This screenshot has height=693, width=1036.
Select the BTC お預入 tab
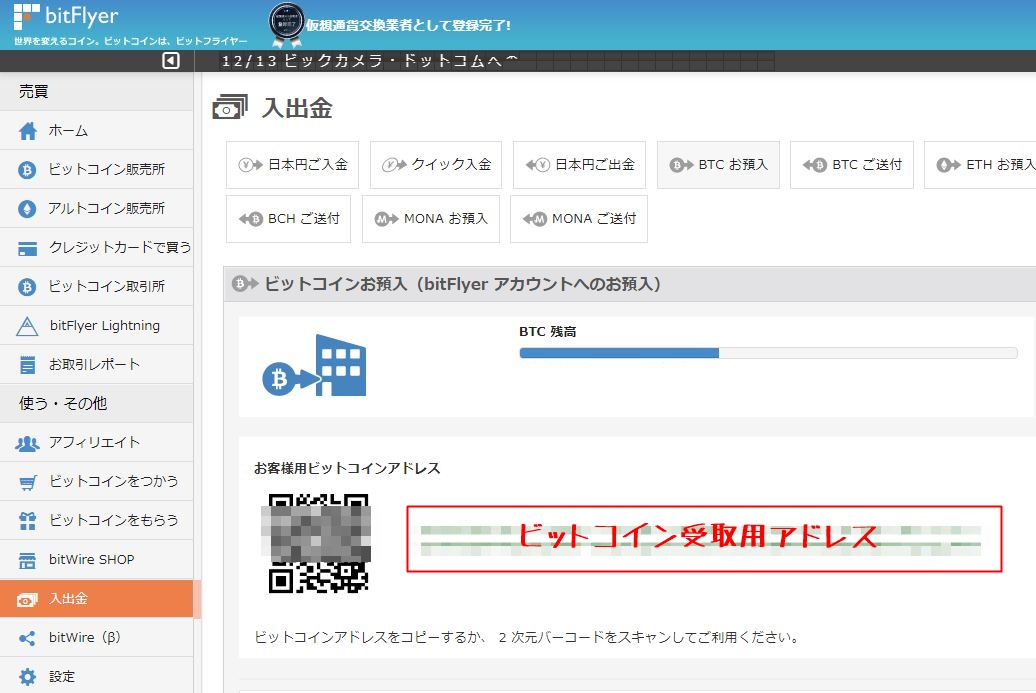click(718, 164)
